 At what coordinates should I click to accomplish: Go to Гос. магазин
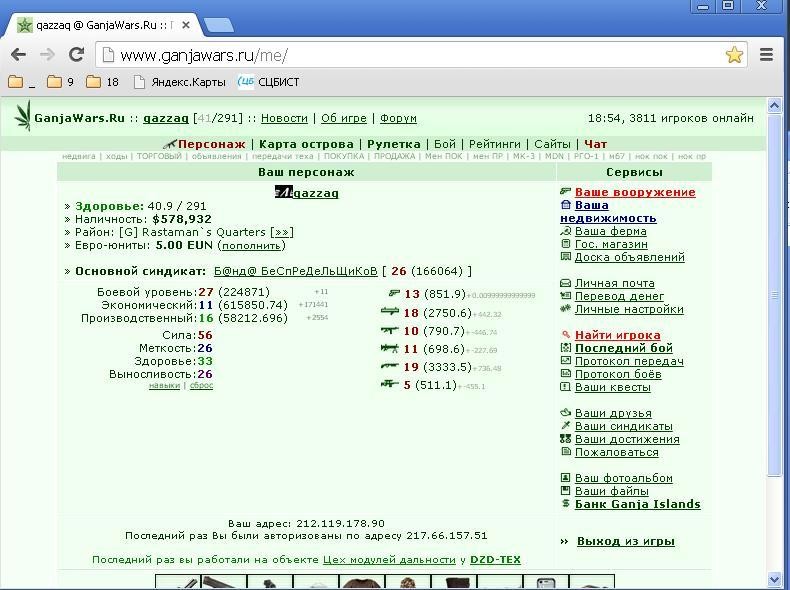[x=611, y=244]
